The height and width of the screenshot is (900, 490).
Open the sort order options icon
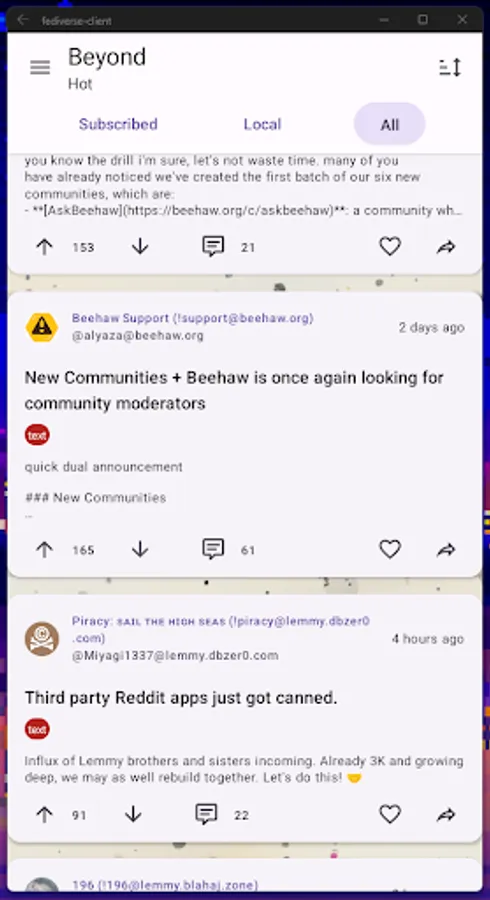tap(450, 68)
